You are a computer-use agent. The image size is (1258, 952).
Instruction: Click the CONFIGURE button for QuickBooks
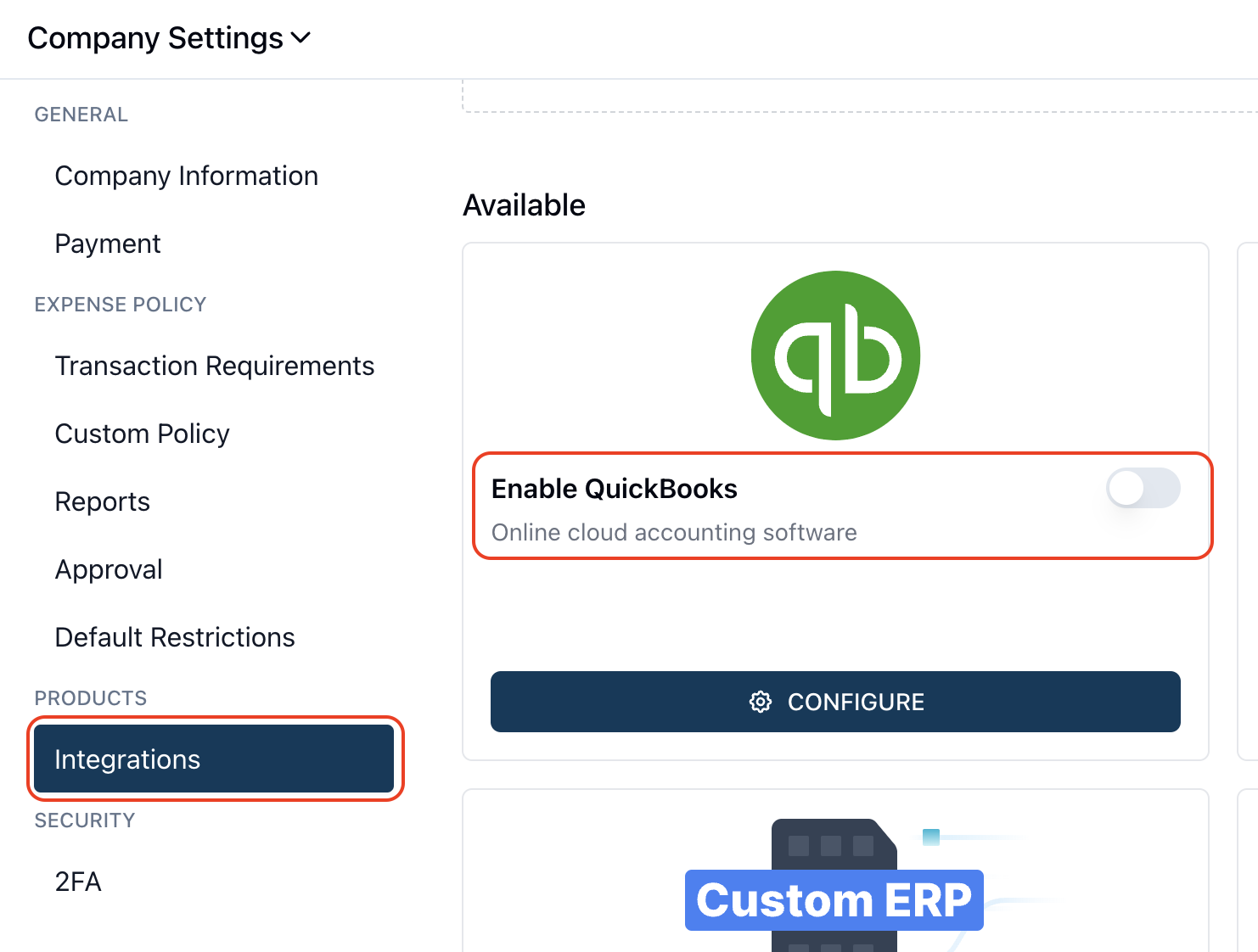pos(835,702)
